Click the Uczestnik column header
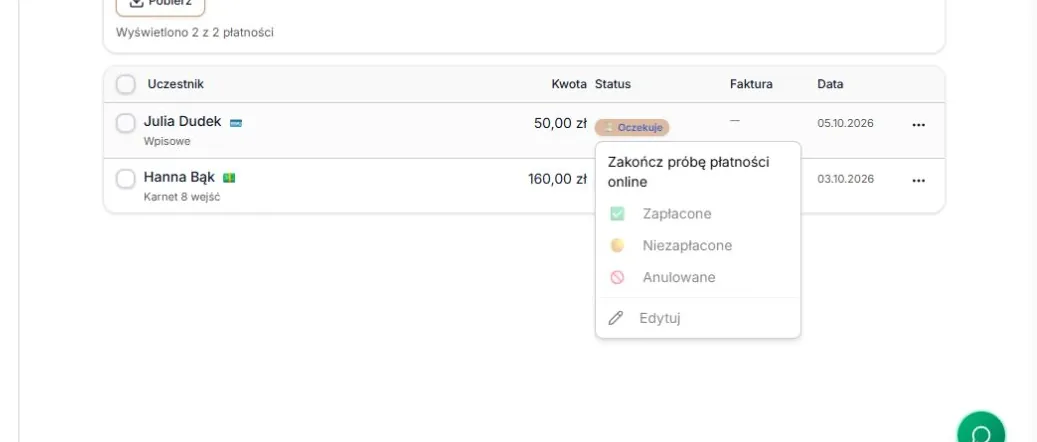This screenshot has width=1037, height=442. (175, 84)
